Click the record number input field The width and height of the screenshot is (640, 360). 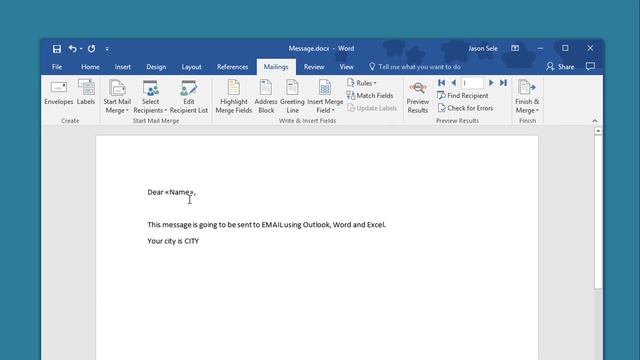(x=472, y=83)
